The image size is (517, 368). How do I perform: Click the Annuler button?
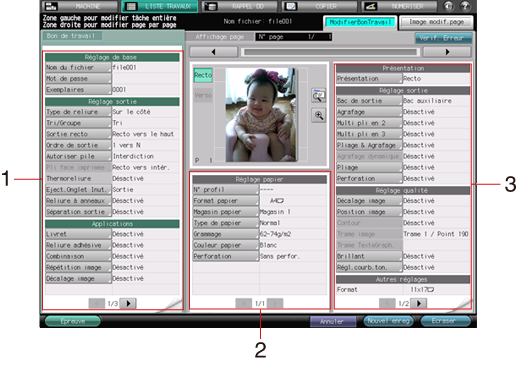[332, 321]
